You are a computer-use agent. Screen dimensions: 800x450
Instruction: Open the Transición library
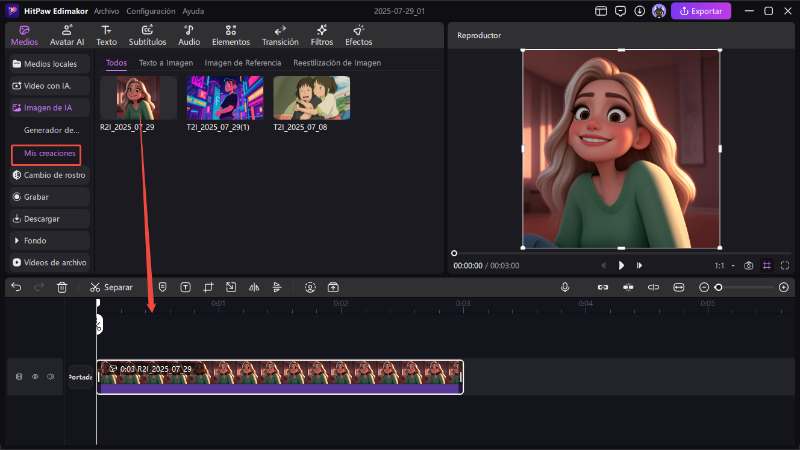pyautogui.click(x=280, y=36)
